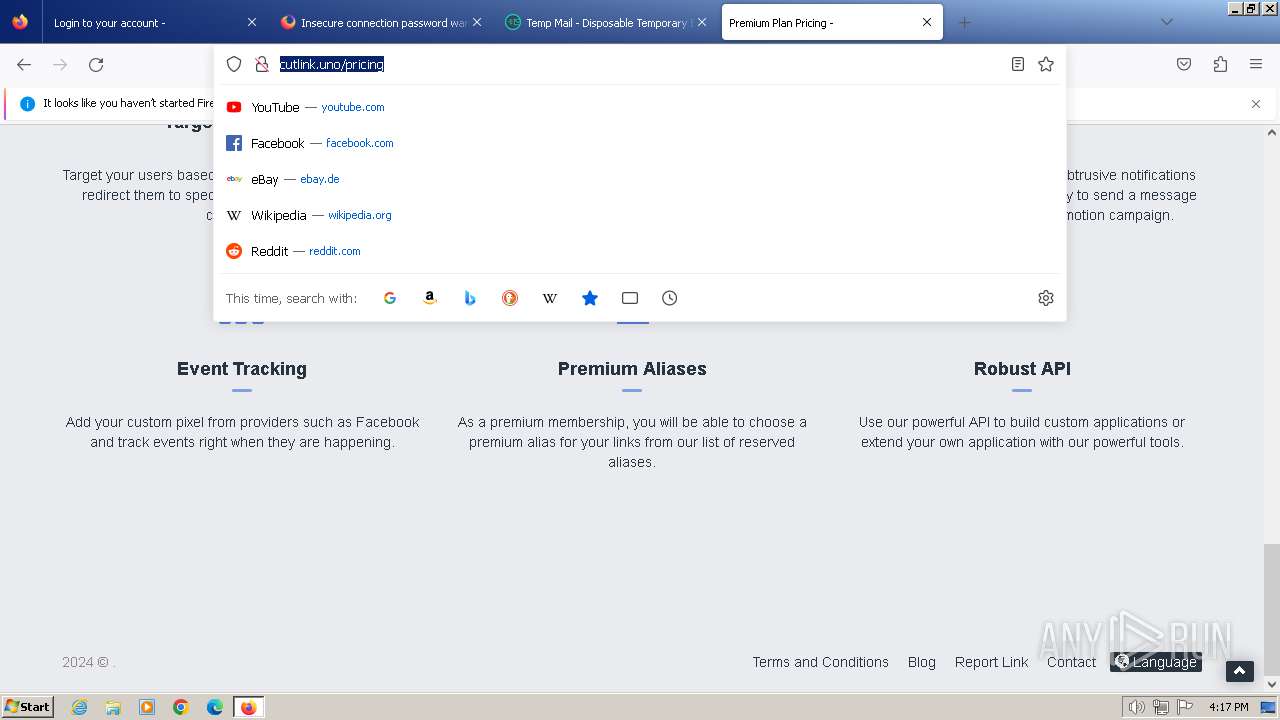Toggle reader view icon in the address bar
The image size is (1280, 720).
1017,64
